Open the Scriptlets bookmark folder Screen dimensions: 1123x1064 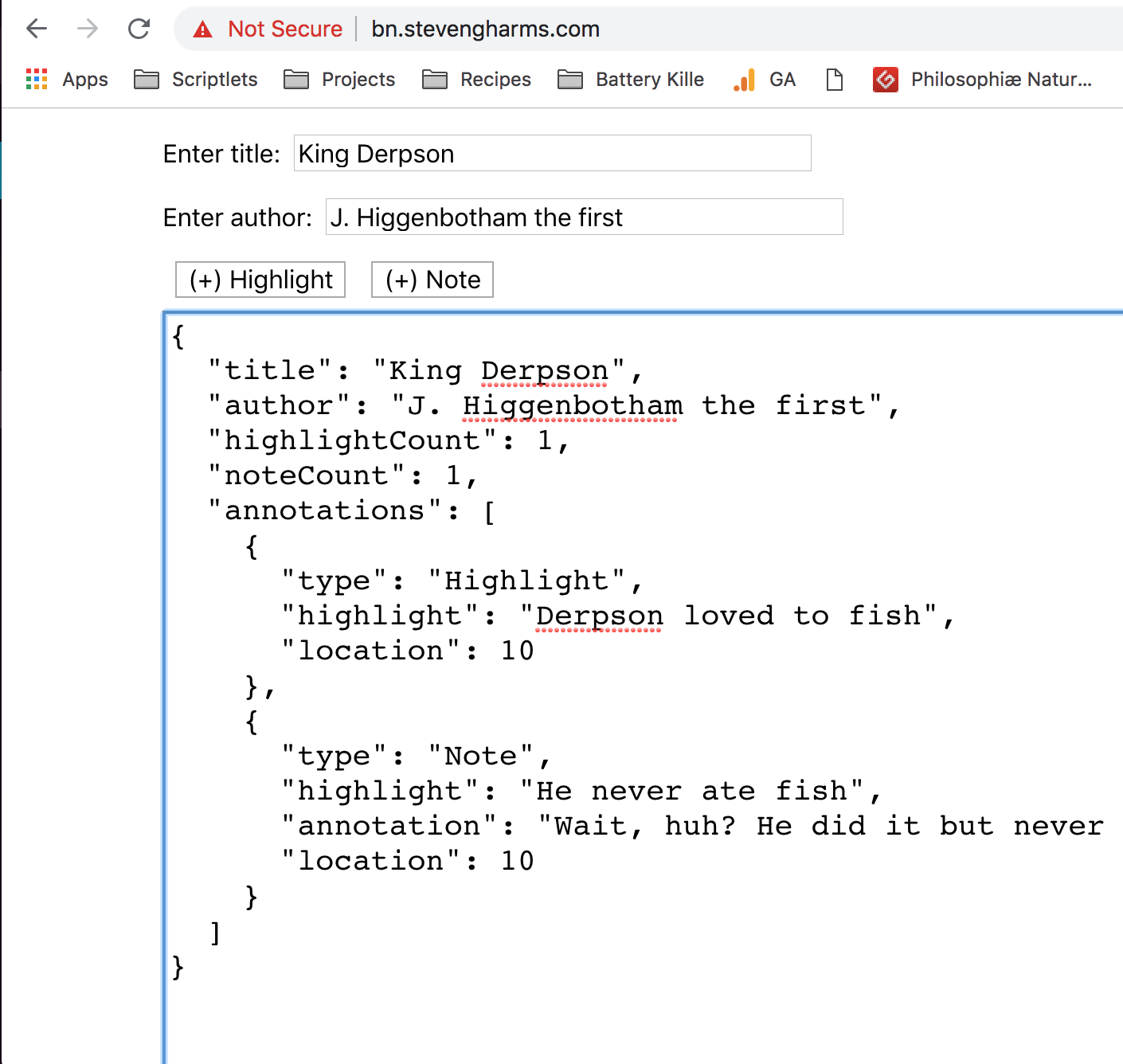click(196, 79)
